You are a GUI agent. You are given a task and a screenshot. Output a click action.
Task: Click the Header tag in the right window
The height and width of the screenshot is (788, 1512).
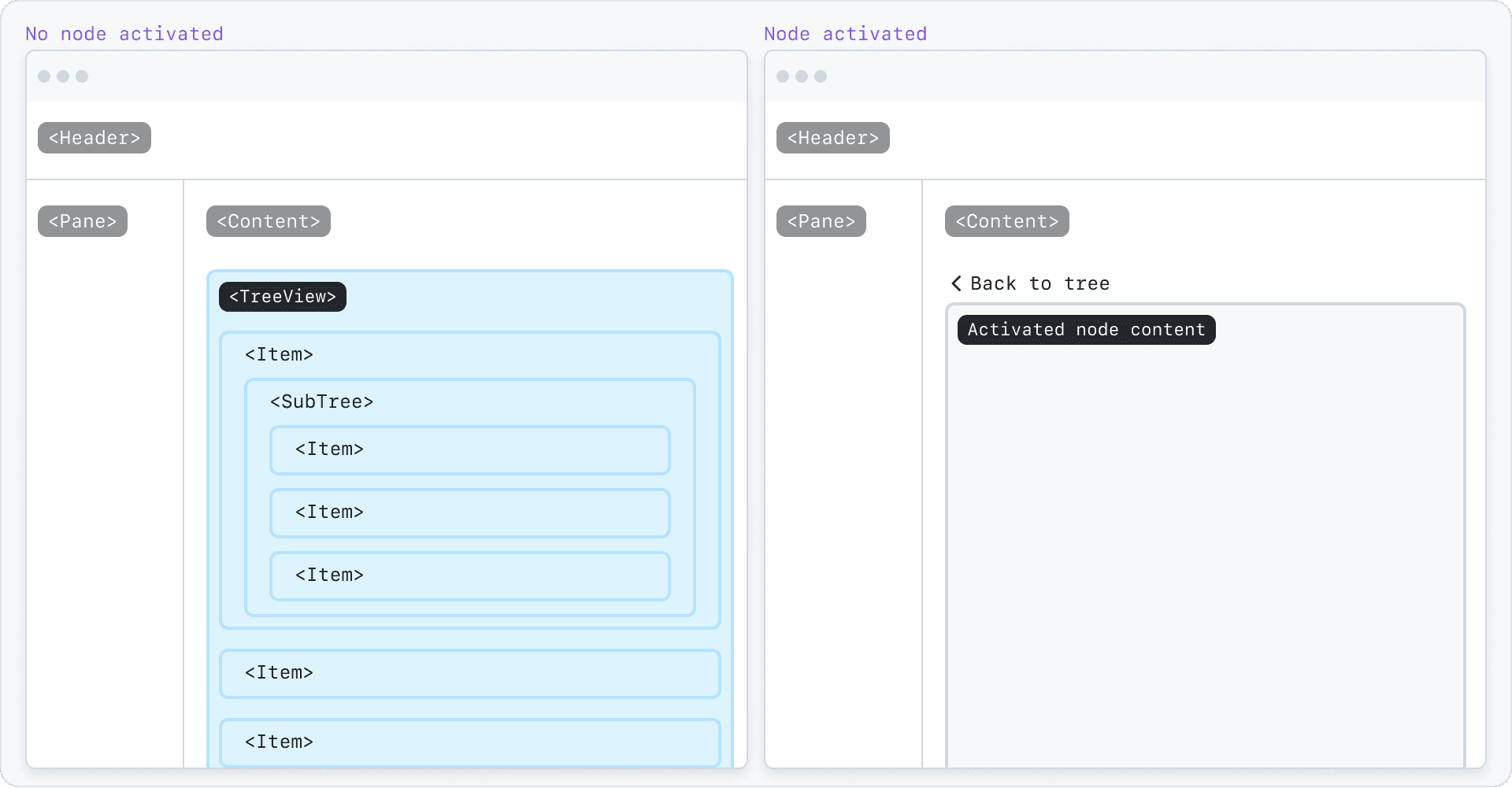pyautogui.click(x=833, y=138)
